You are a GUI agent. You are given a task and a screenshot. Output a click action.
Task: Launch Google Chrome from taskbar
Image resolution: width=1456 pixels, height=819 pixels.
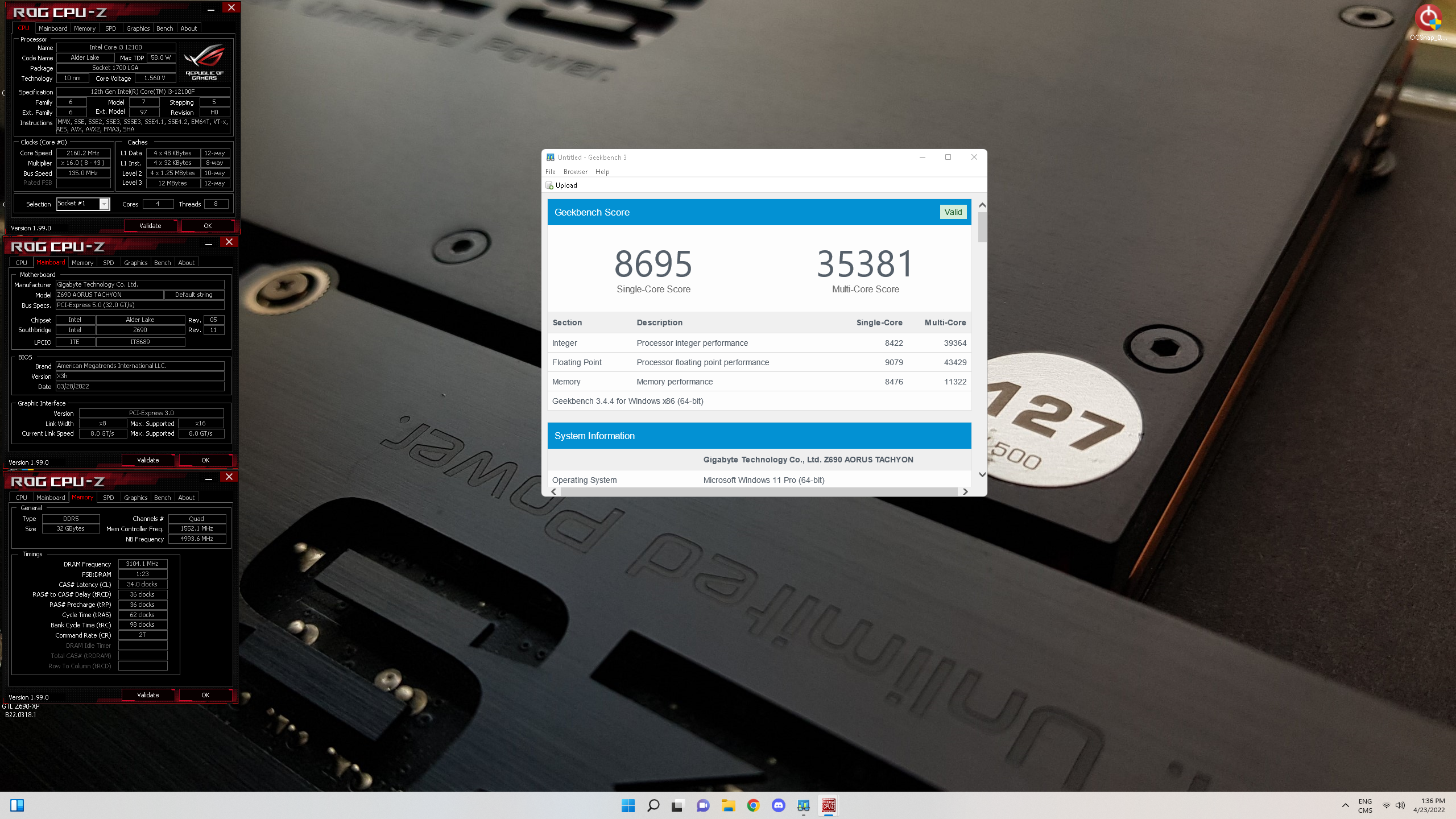753,805
